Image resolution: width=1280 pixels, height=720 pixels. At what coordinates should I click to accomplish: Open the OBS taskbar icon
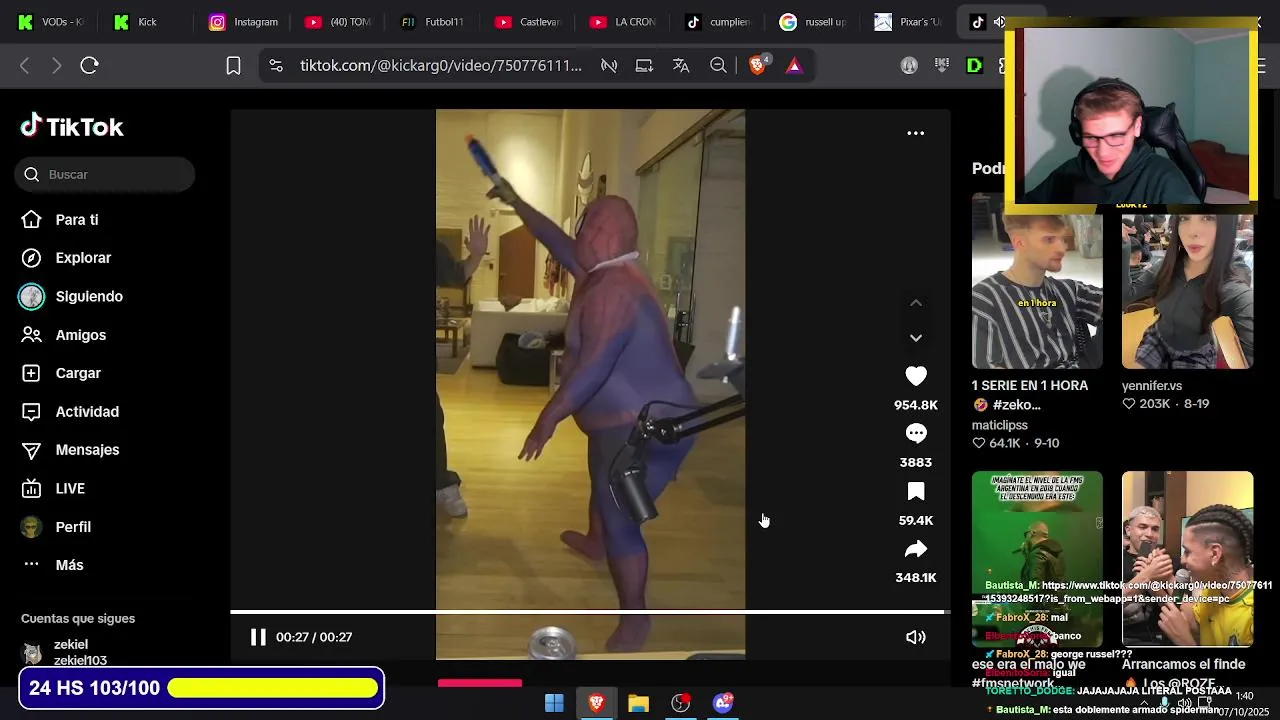[680, 703]
